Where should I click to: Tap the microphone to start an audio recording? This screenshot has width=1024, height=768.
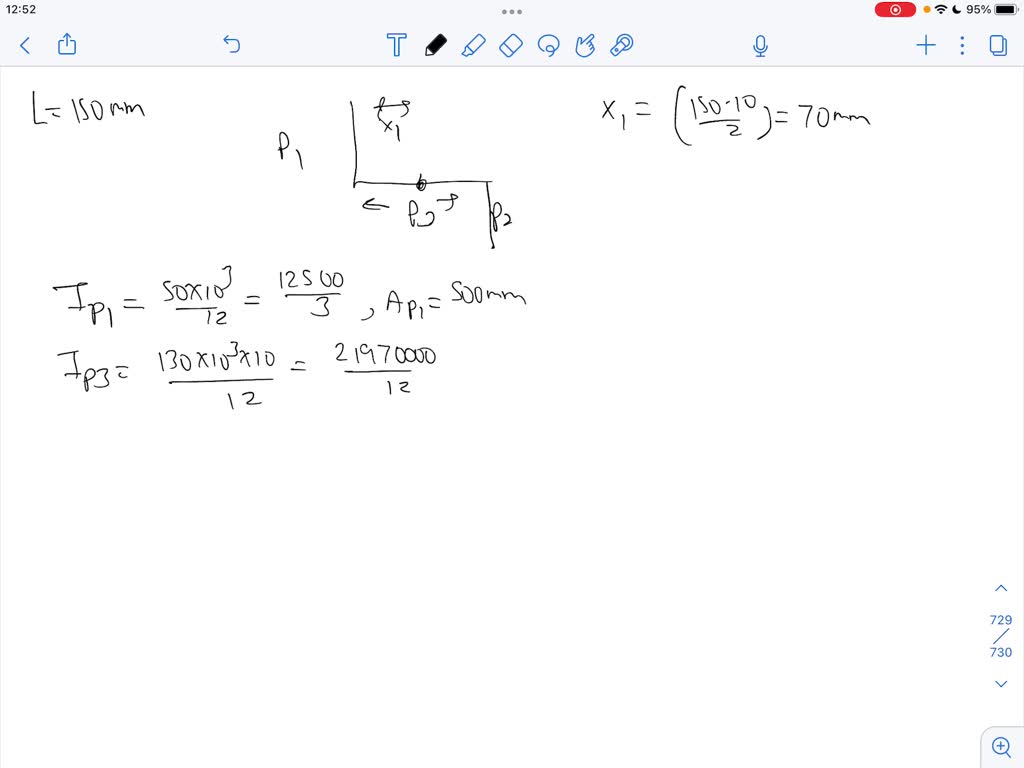click(x=760, y=45)
